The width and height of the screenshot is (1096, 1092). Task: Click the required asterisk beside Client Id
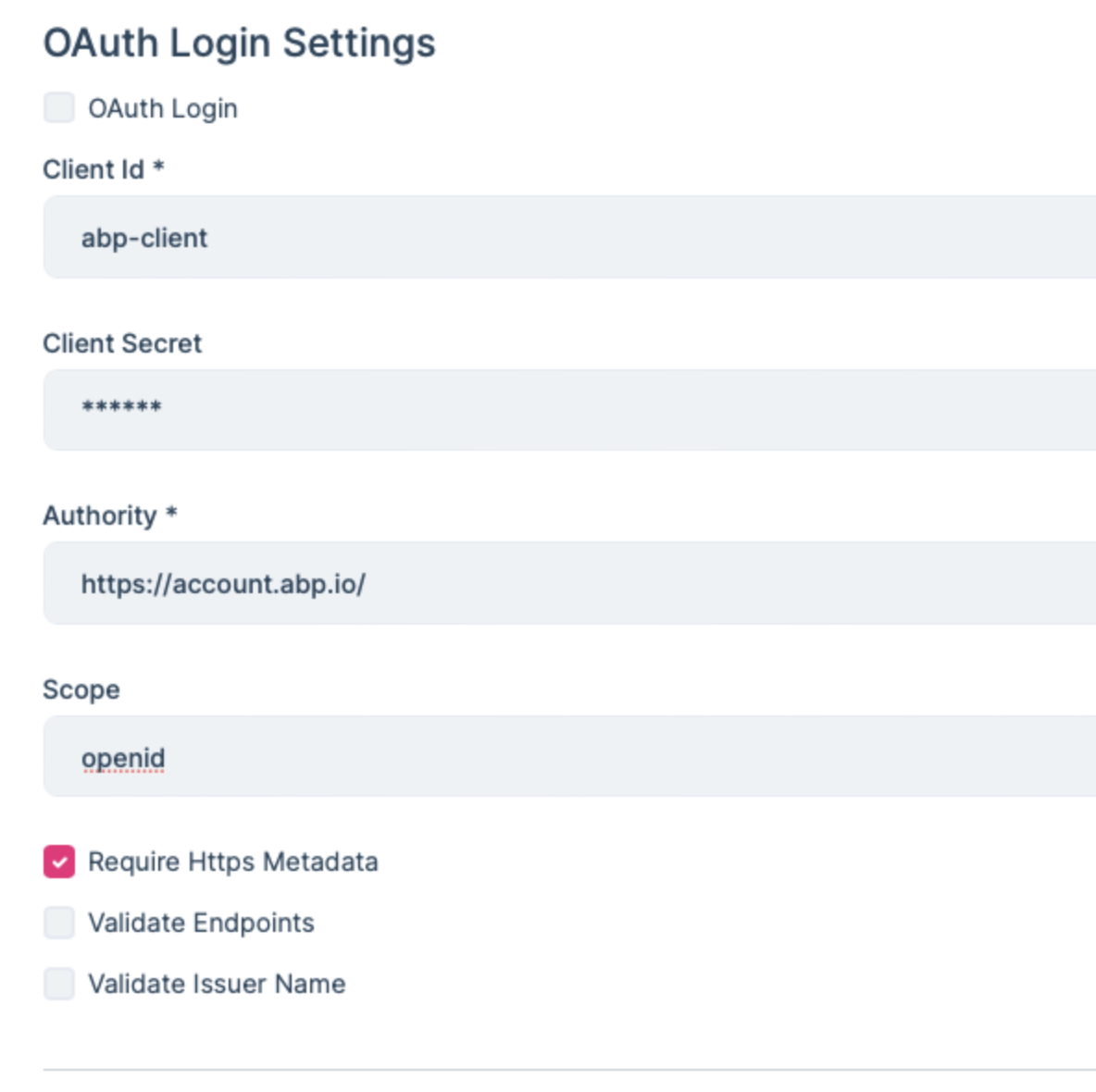click(x=158, y=168)
